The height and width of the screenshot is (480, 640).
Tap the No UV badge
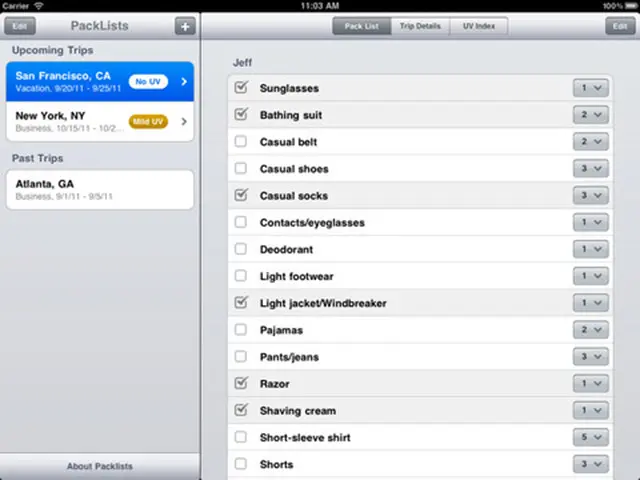coord(148,81)
